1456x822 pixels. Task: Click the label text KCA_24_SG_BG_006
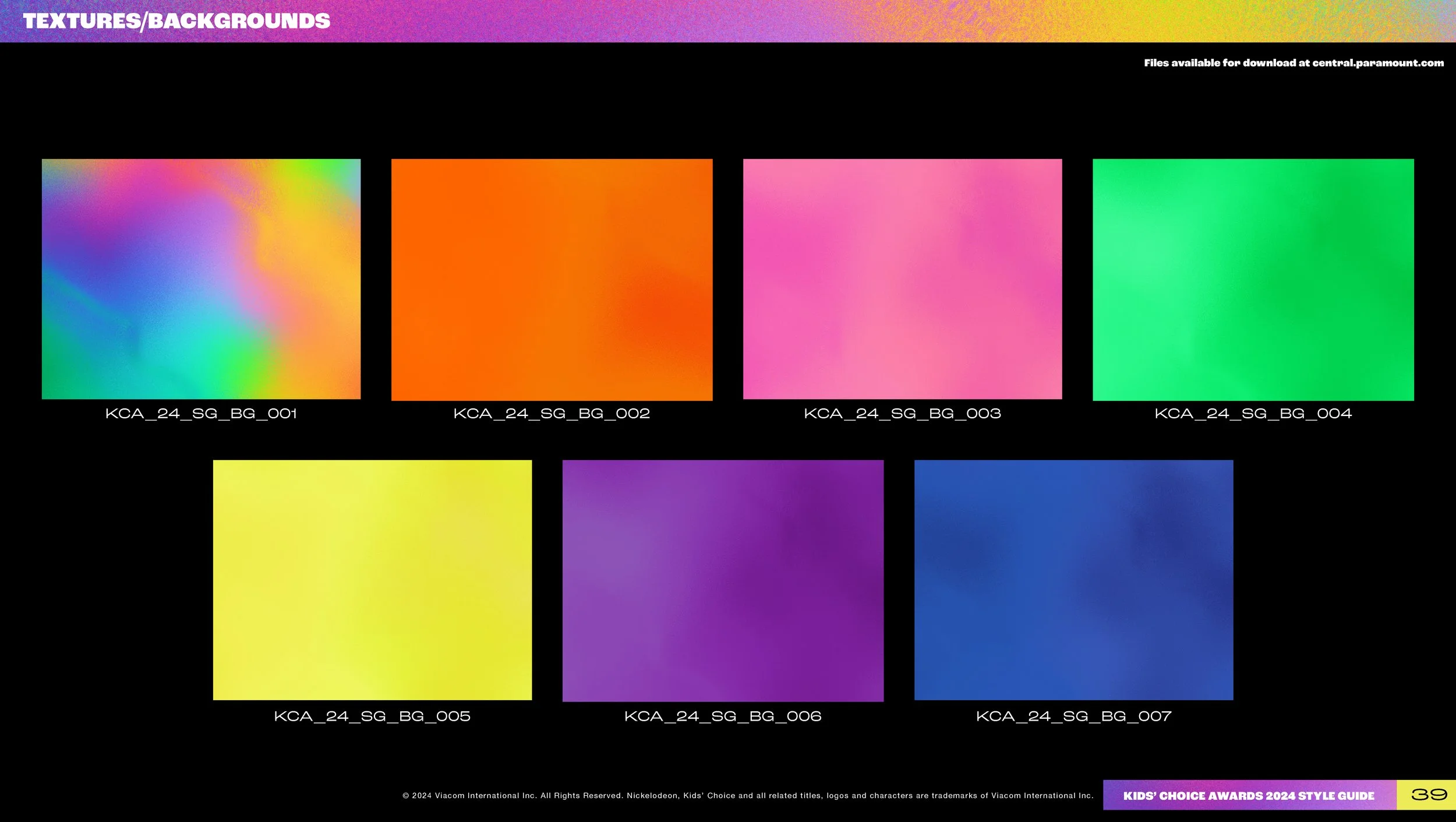(x=723, y=716)
